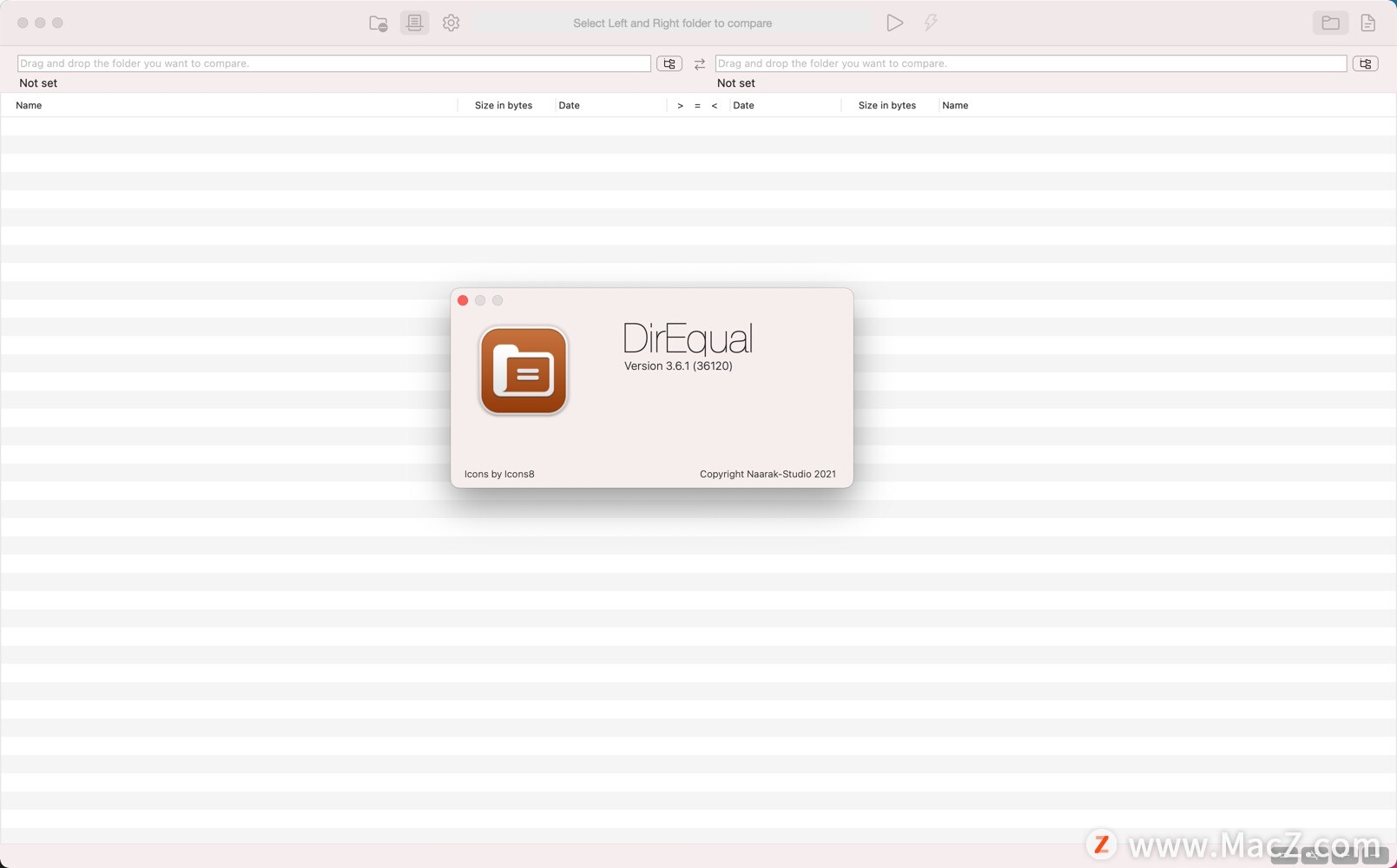This screenshot has width=1397, height=868.
Task: Browse for the right folder
Action: [1366, 63]
